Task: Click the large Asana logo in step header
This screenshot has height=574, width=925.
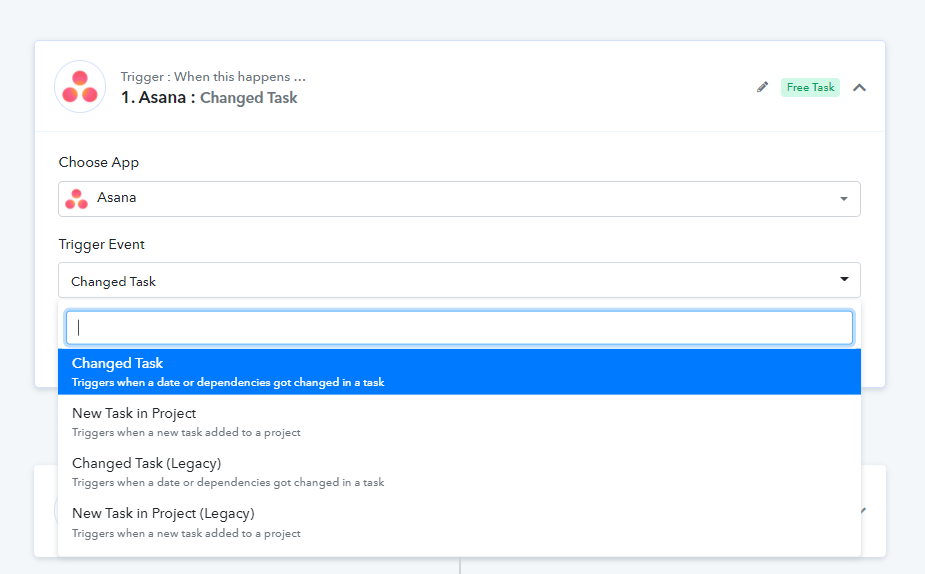Action: click(x=80, y=87)
